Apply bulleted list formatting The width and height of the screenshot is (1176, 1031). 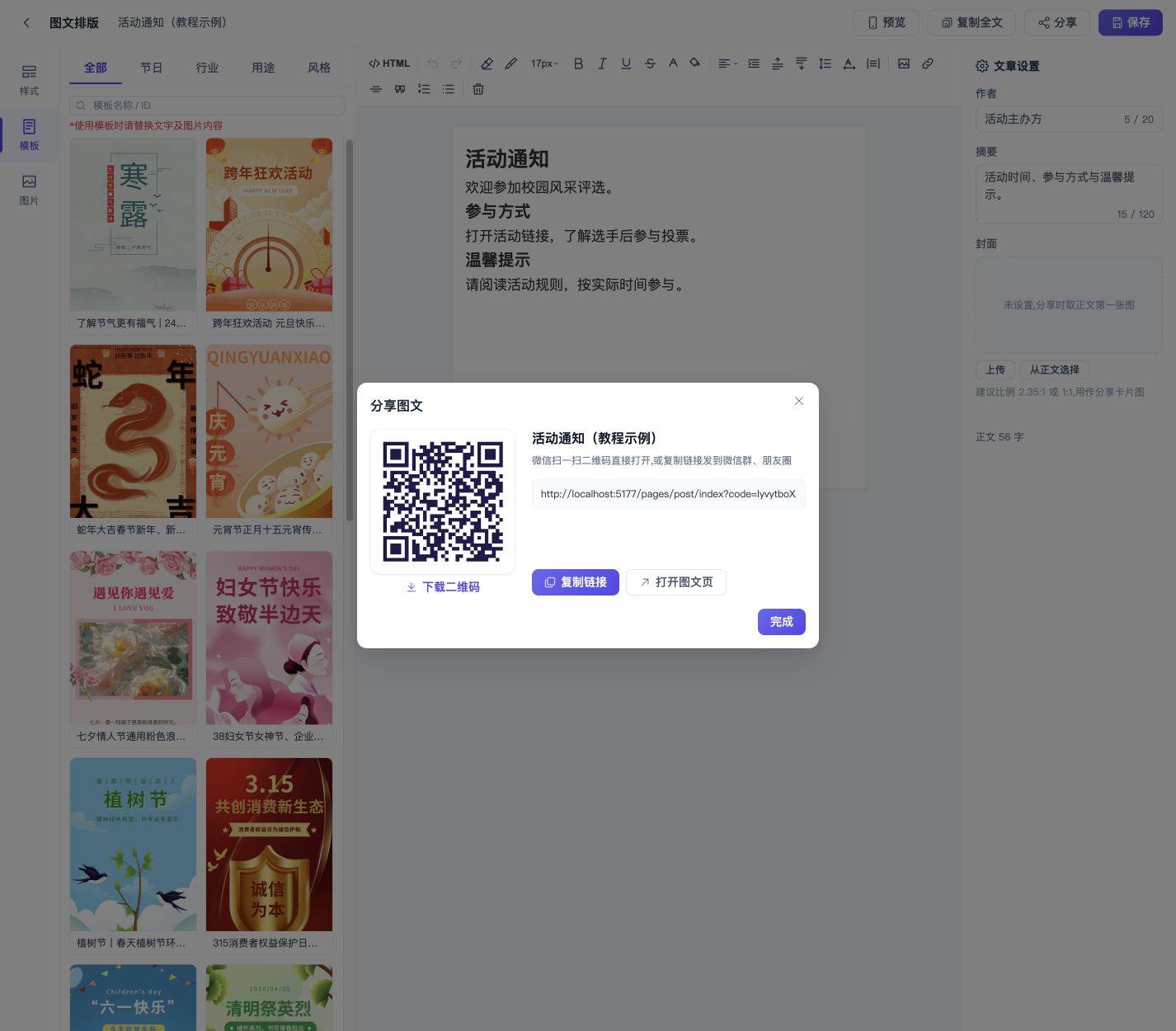[448, 89]
